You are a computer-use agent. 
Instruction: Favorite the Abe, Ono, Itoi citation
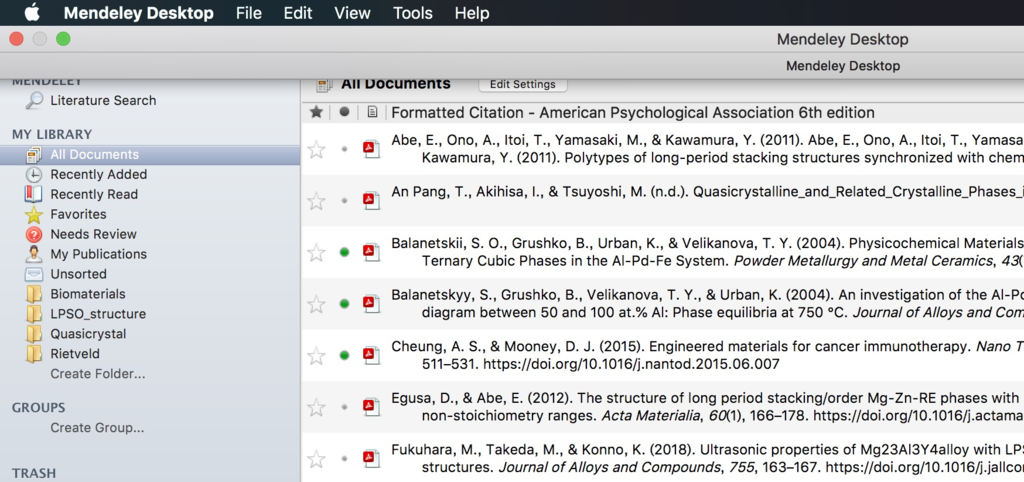tap(316, 150)
